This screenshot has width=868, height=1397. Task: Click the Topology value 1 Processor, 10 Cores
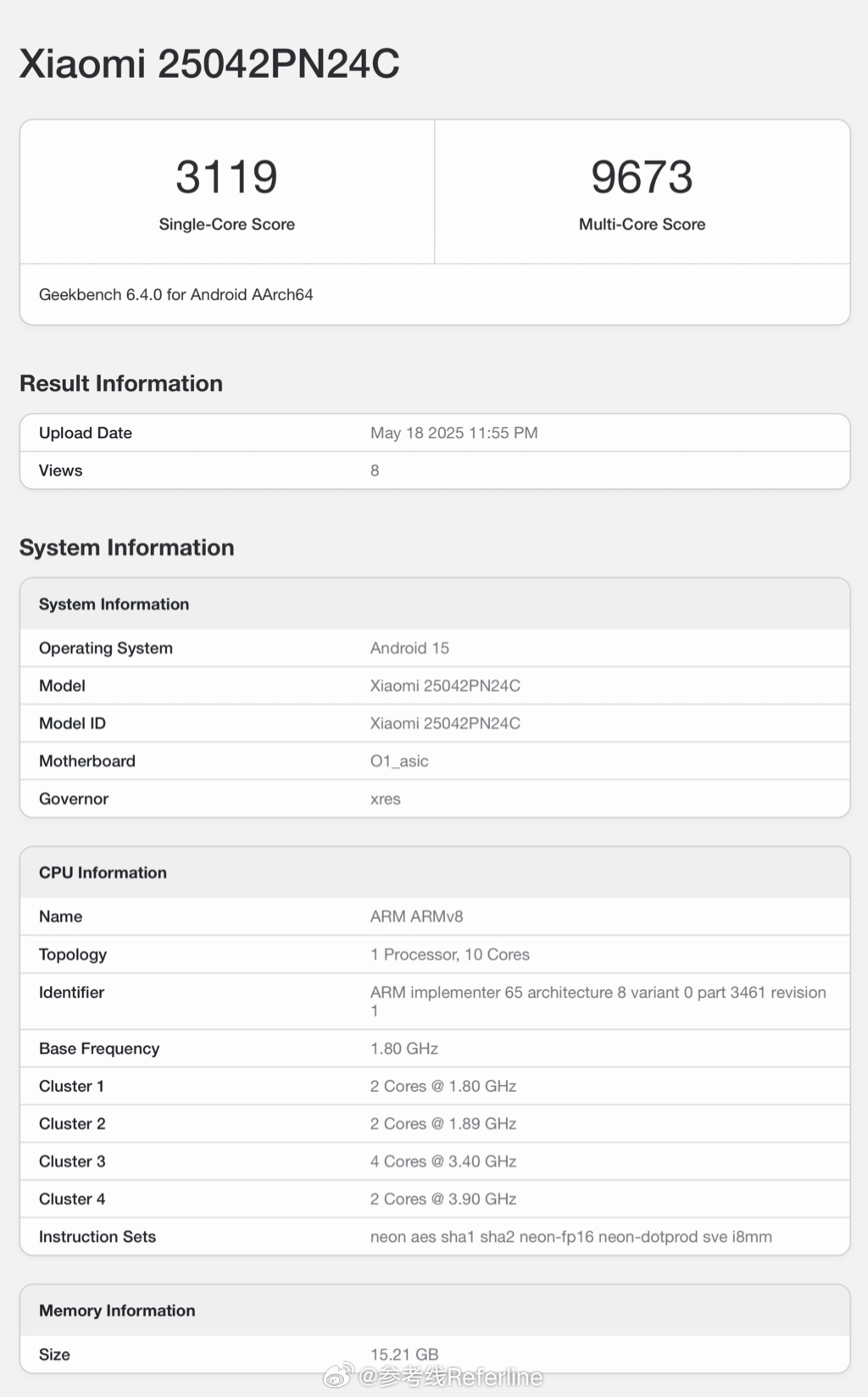pyautogui.click(x=449, y=955)
